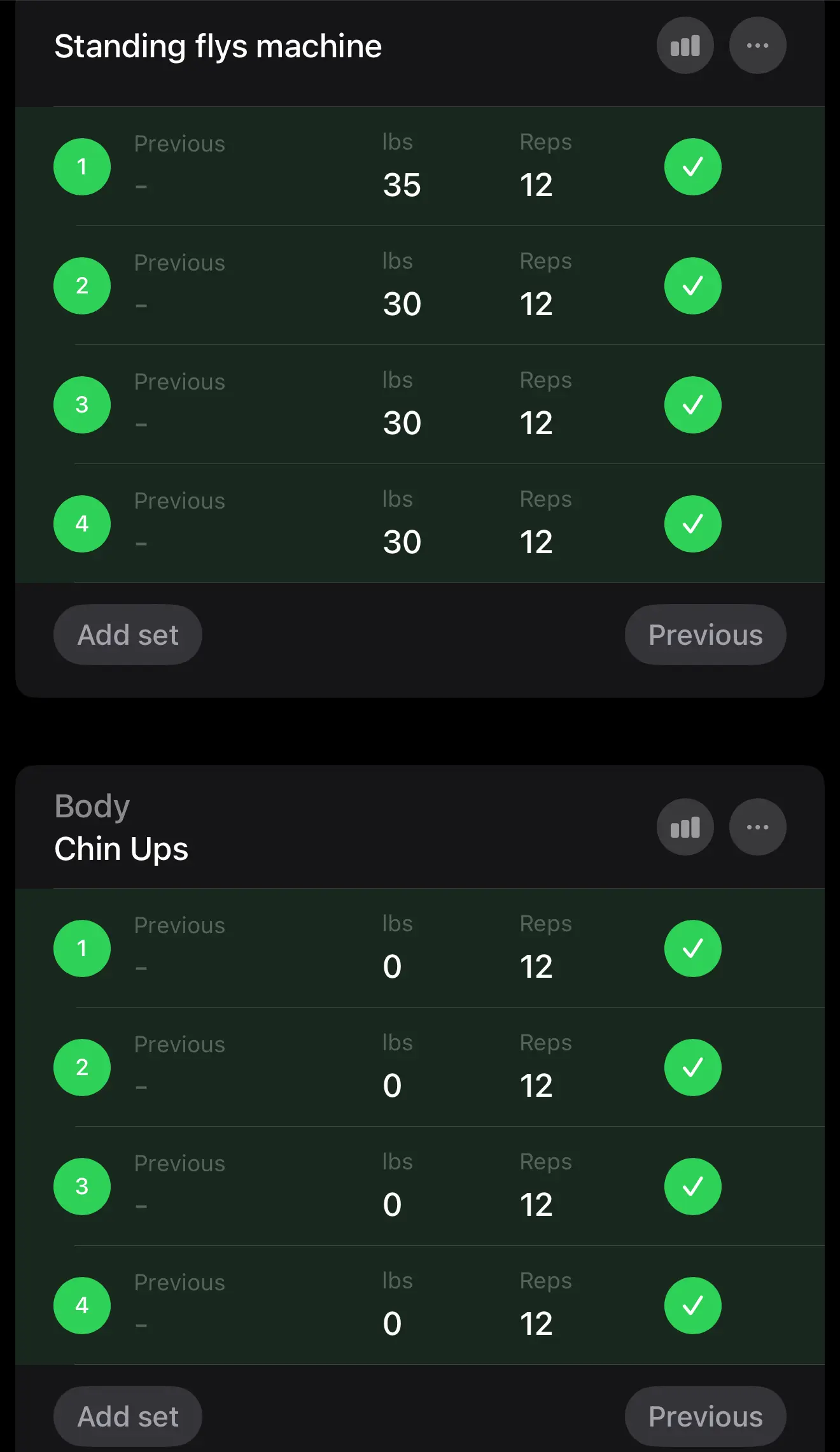
Task: Uncheck completed set 1 of Standing flys machine
Action: [x=692, y=167]
